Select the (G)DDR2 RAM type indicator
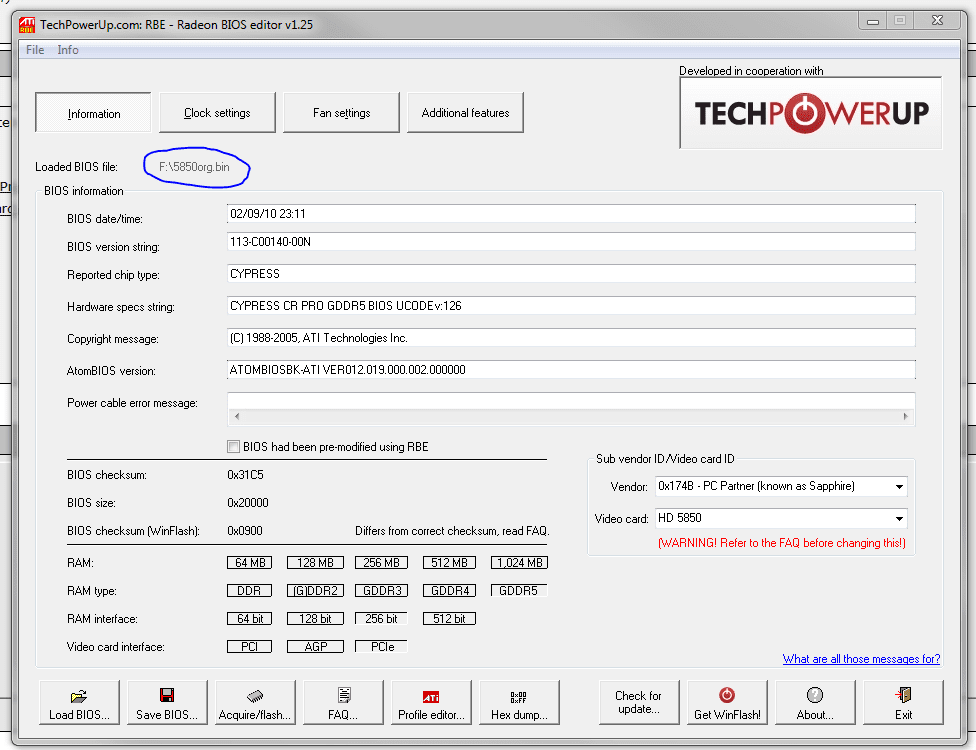The width and height of the screenshot is (976, 750). 315,591
